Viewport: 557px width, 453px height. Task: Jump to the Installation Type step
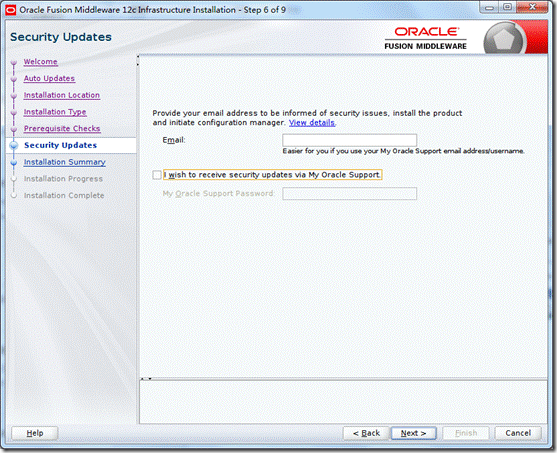(x=55, y=112)
